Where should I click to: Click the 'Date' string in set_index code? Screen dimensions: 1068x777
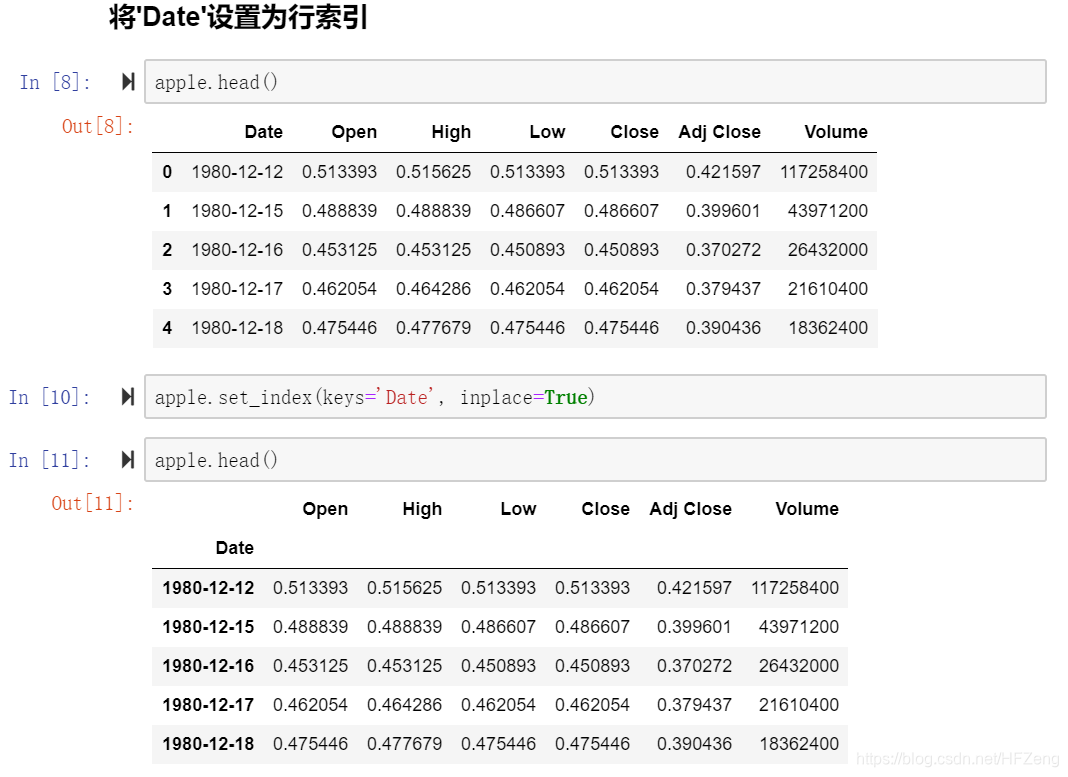tap(406, 396)
